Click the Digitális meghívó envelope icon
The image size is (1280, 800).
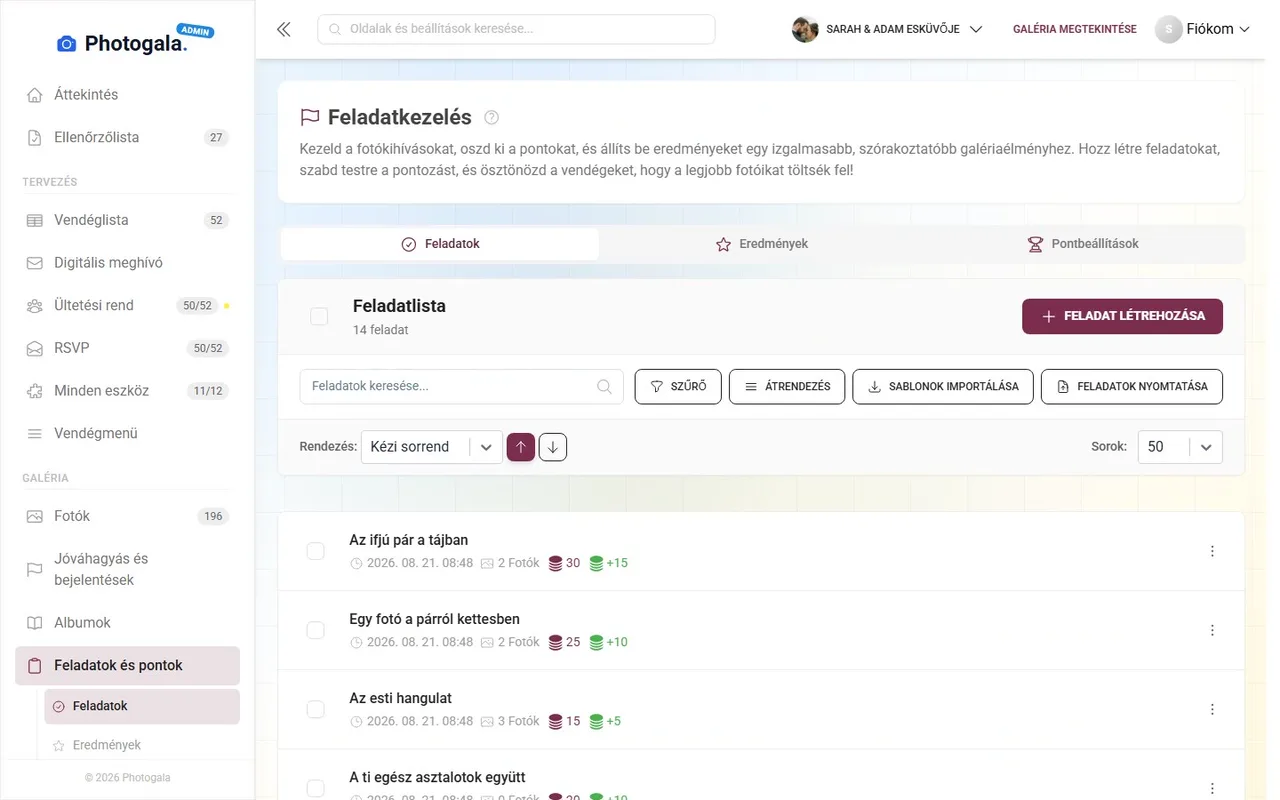(x=35, y=263)
